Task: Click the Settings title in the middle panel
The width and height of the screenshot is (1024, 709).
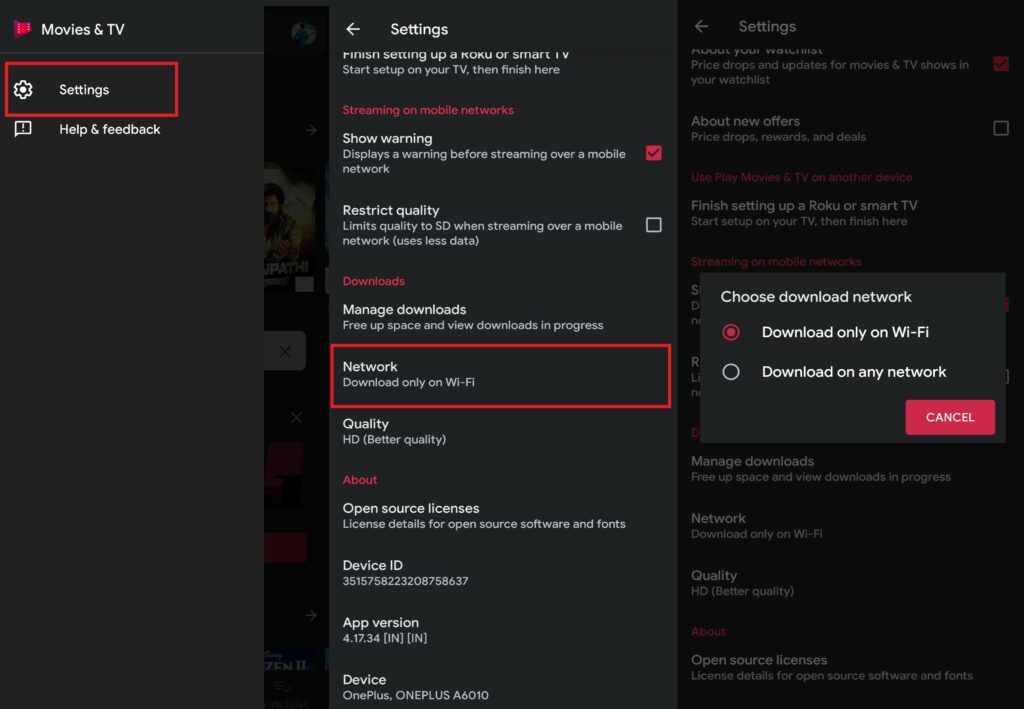Action: pos(419,29)
